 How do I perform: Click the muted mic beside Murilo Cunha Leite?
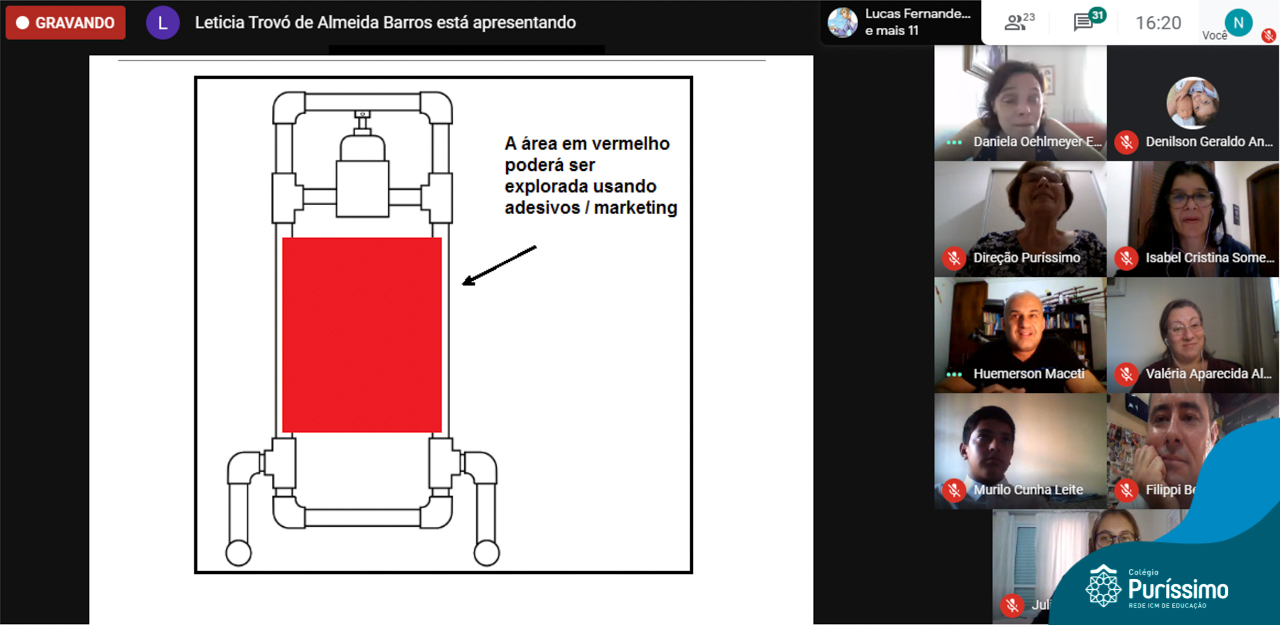(954, 490)
